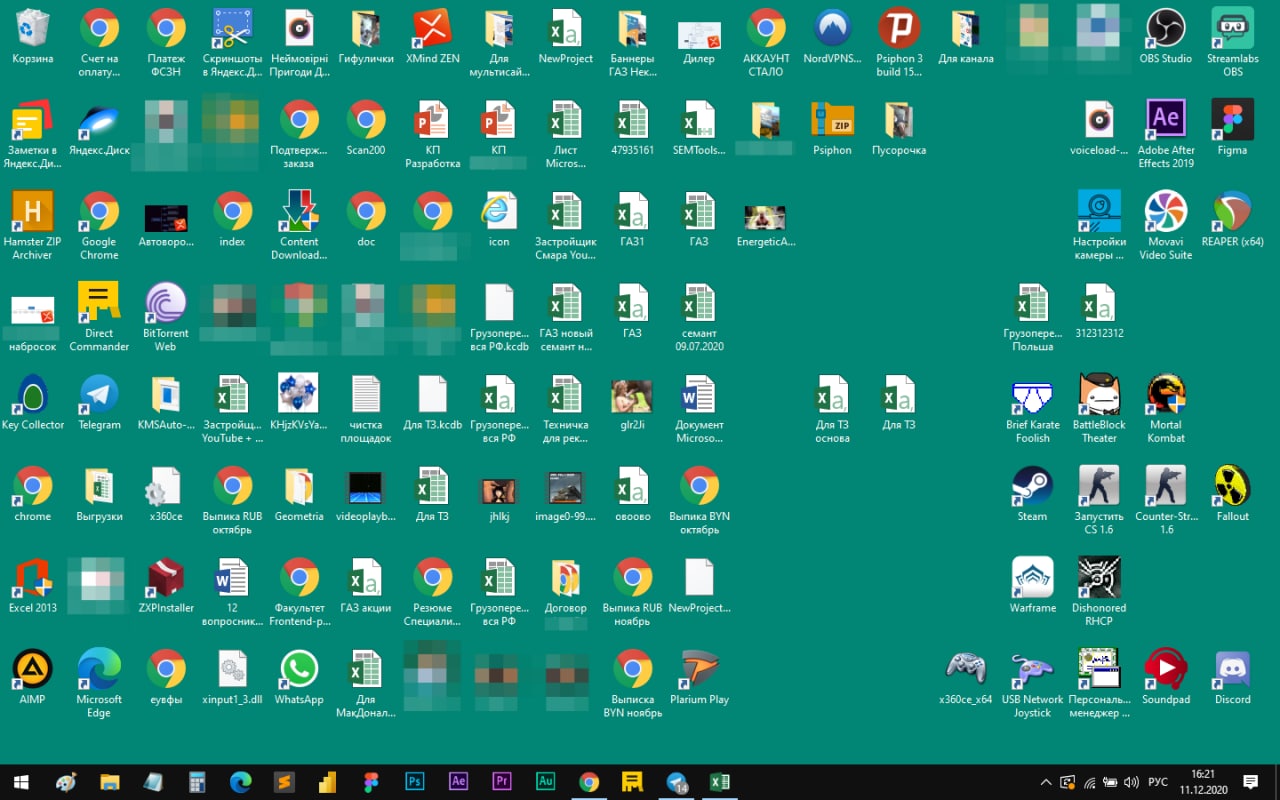Open the Windows Start menu
The width and height of the screenshot is (1280, 800).
[x=20, y=782]
